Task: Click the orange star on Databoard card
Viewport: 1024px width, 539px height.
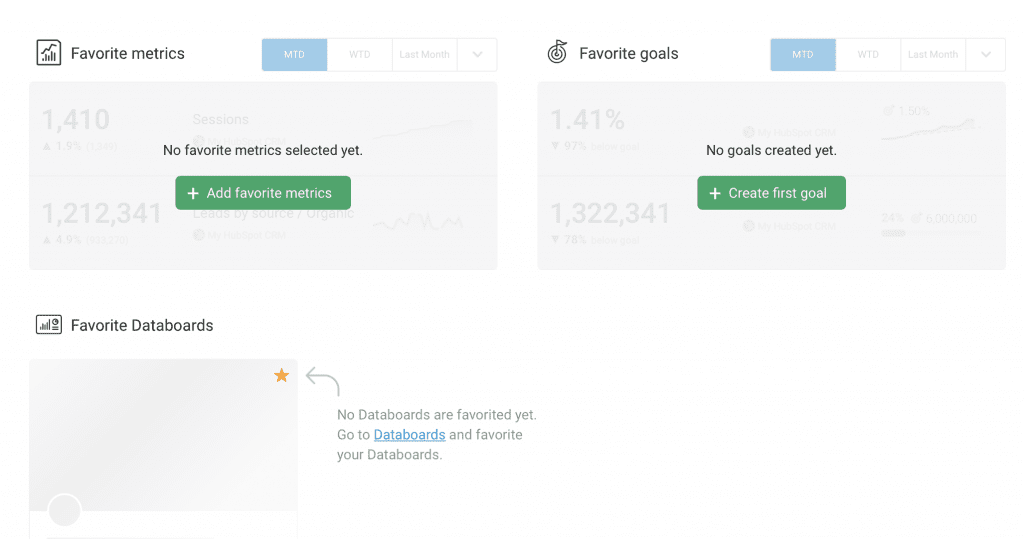Action: tap(282, 376)
